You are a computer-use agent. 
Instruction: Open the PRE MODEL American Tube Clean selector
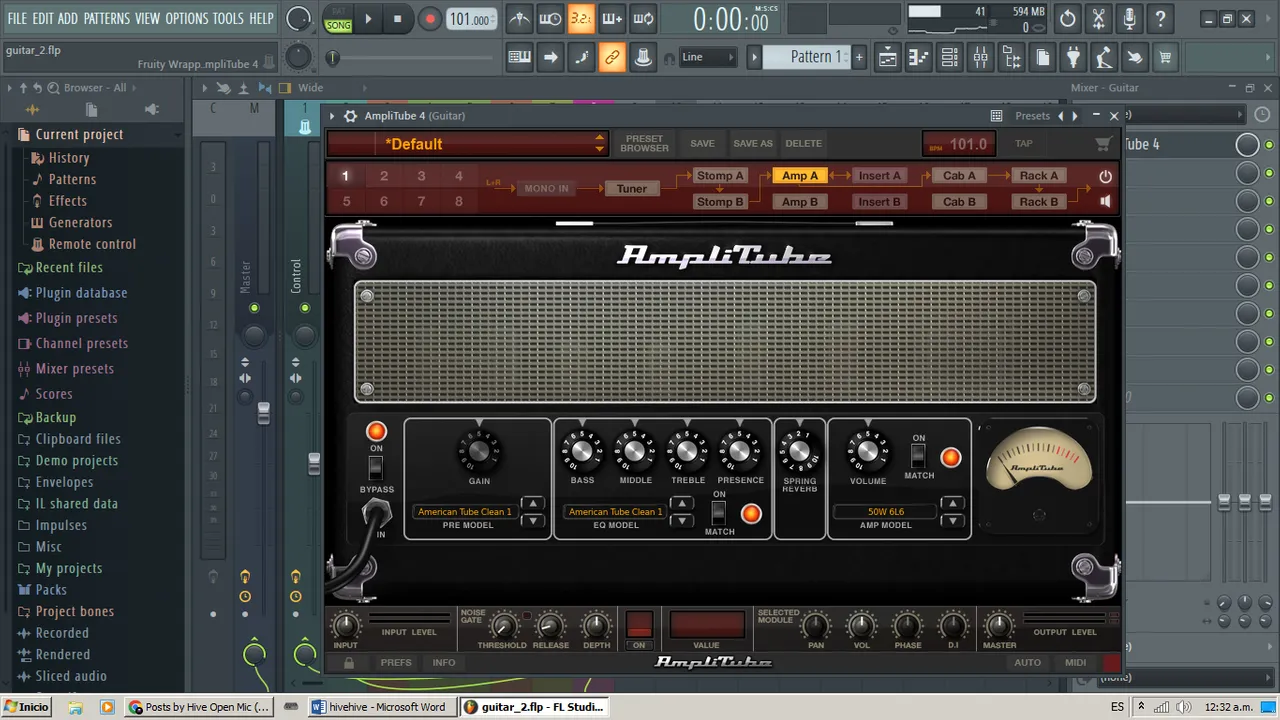tap(465, 512)
